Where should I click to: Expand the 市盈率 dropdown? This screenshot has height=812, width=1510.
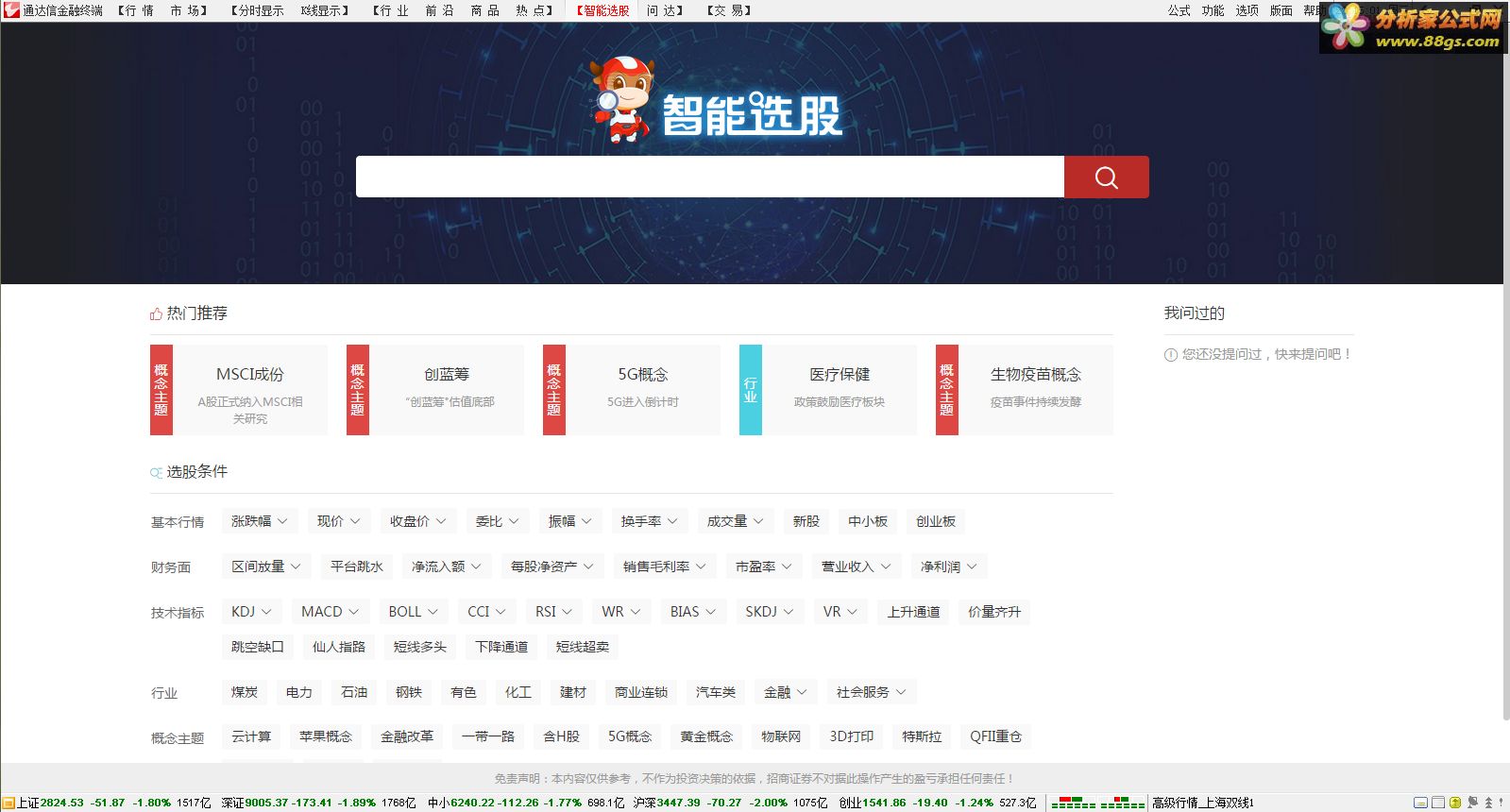(764, 567)
